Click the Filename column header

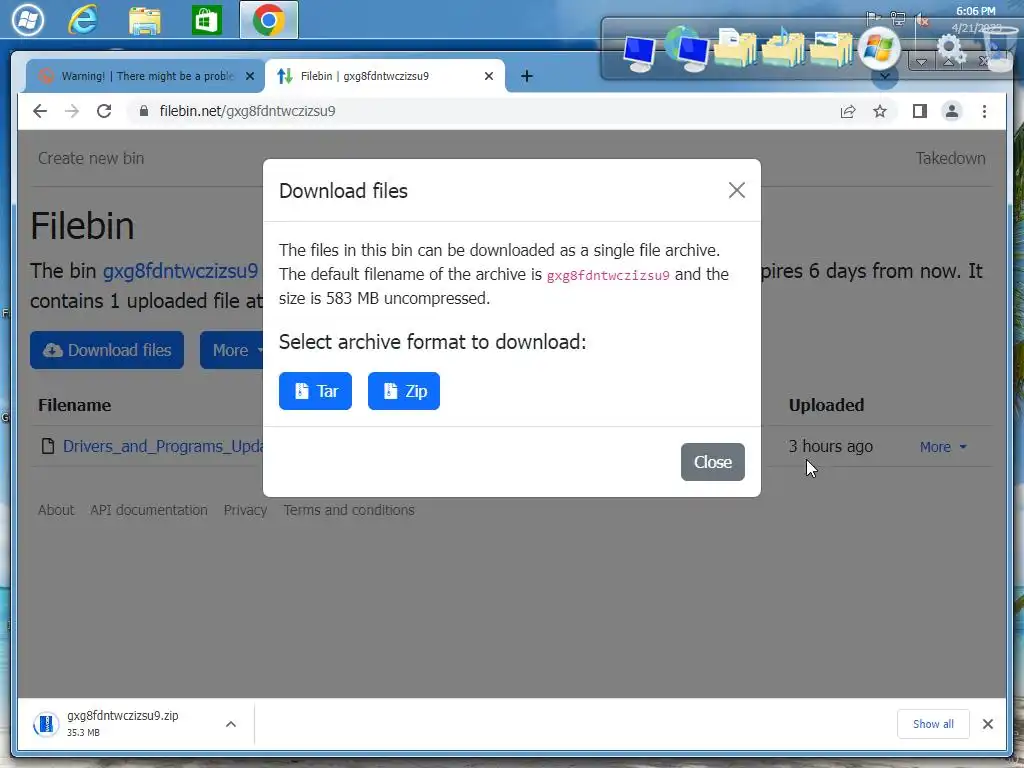point(74,406)
